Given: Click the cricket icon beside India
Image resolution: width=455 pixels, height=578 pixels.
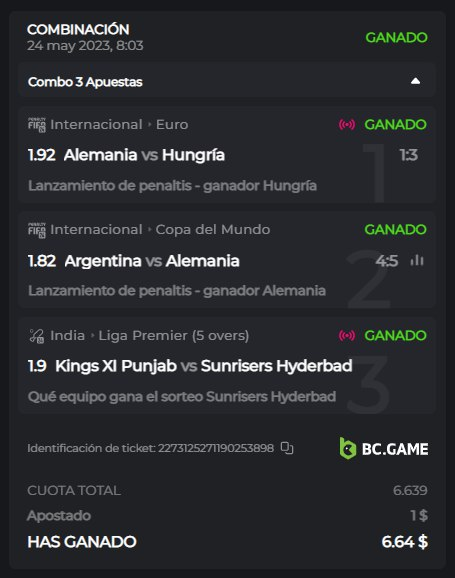Looking at the screenshot, I should tap(37, 336).
